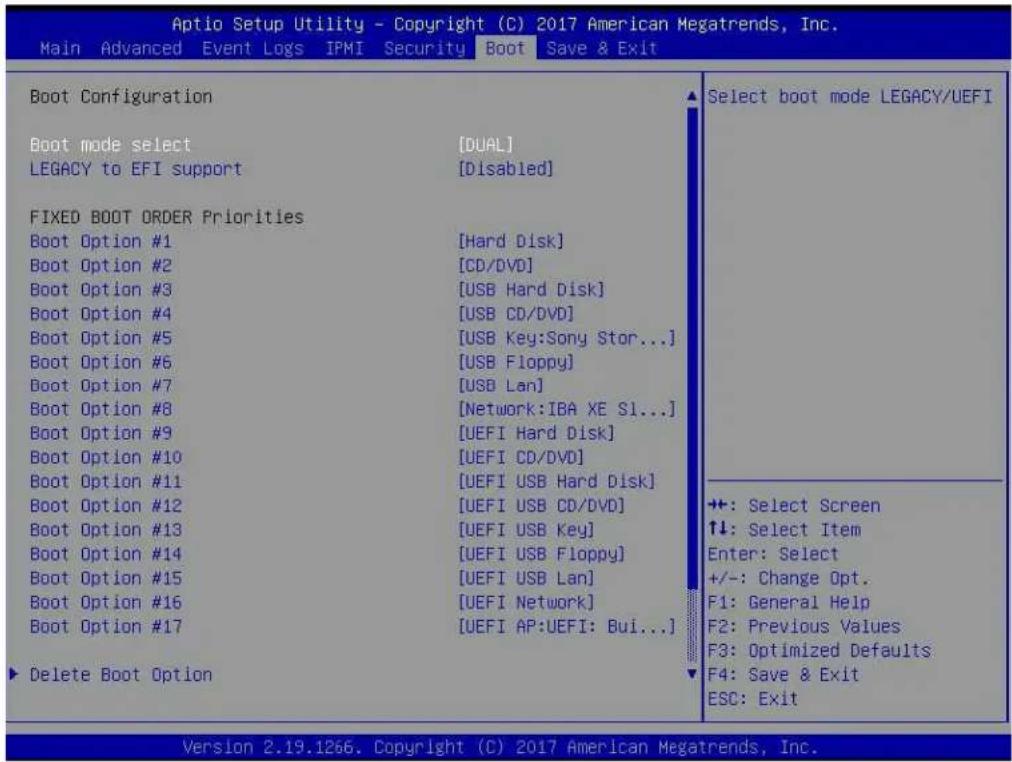Open Boot Option #5 USB Key value
The height and width of the screenshot is (762, 1012).
(567, 338)
